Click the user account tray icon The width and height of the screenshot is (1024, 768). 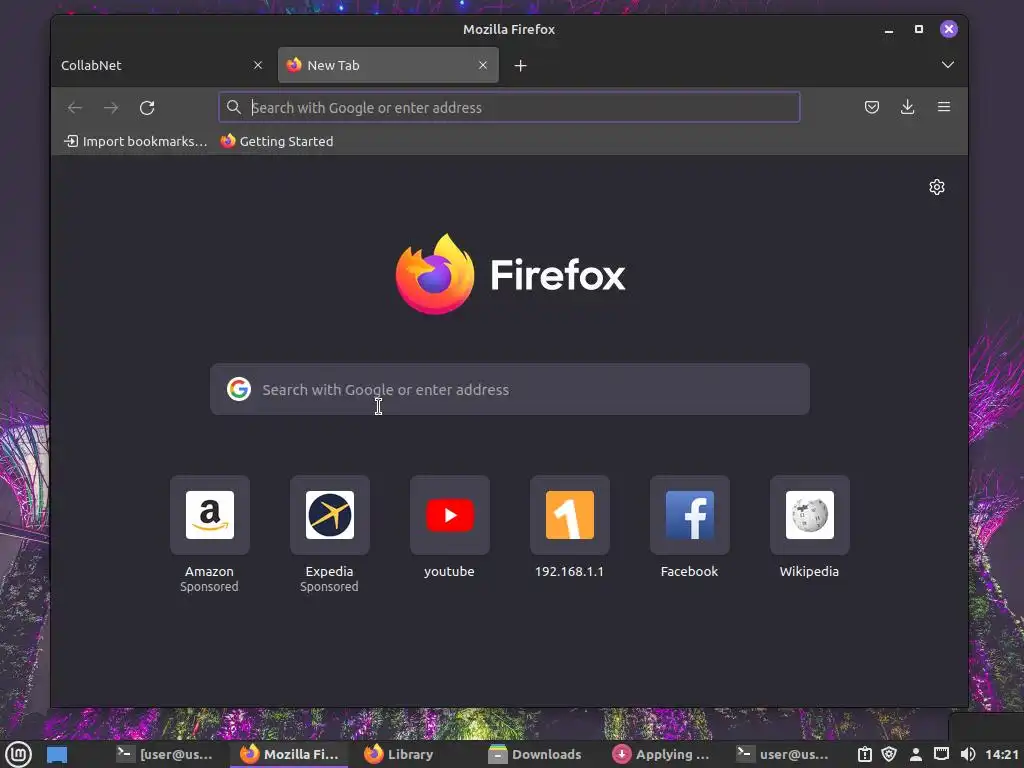coord(916,754)
